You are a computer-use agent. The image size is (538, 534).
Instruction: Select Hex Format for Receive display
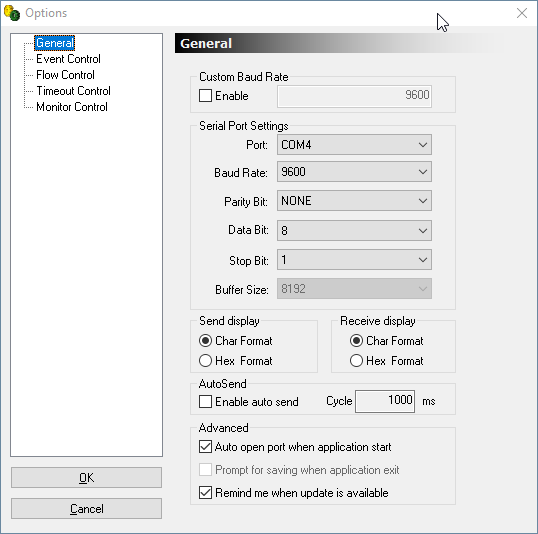356,361
